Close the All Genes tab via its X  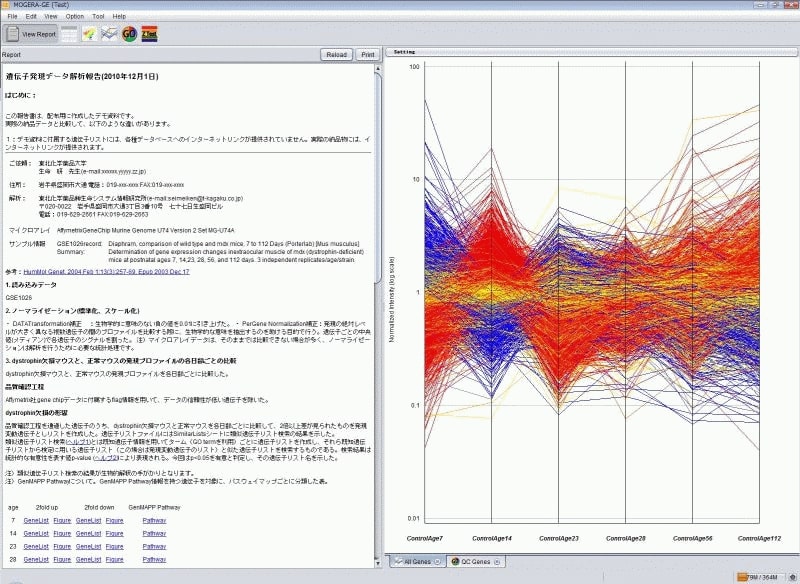pos(438,562)
